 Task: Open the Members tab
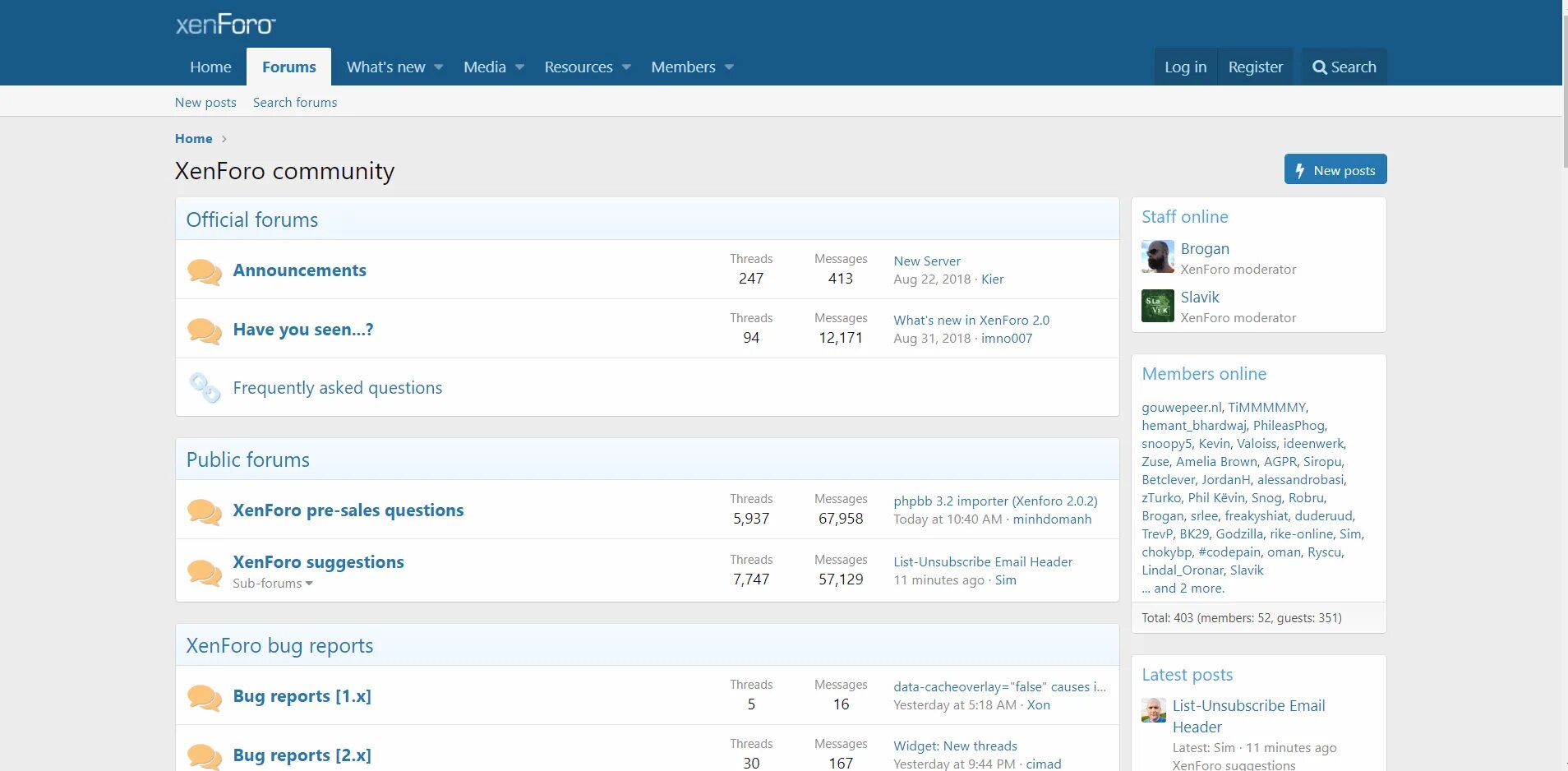683,67
